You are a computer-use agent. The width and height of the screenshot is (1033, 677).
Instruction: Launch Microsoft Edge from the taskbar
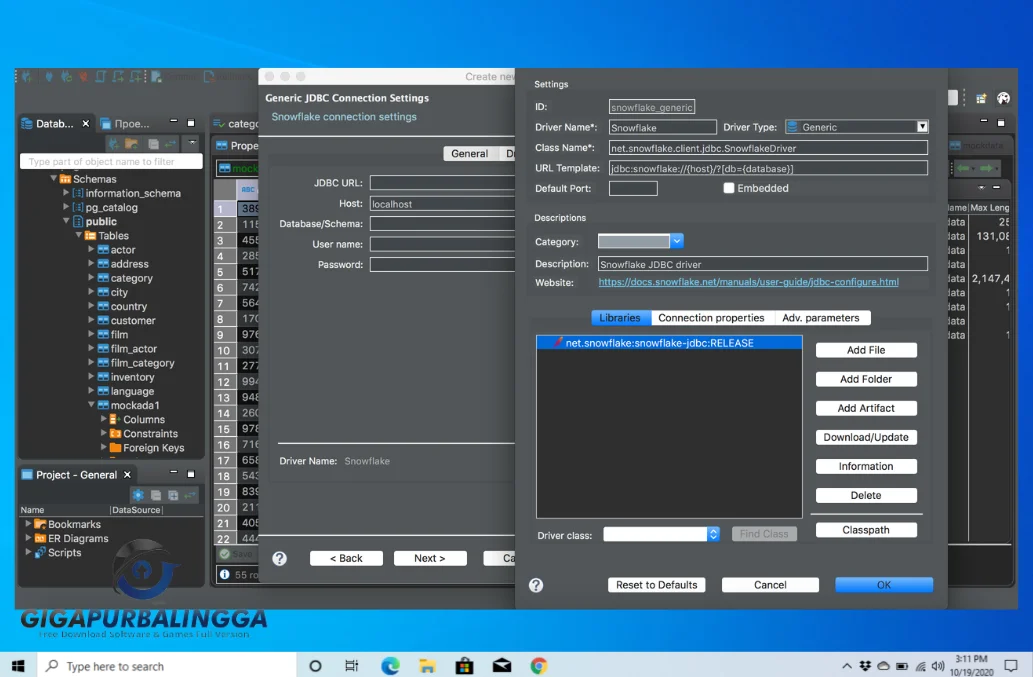coord(390,666)
